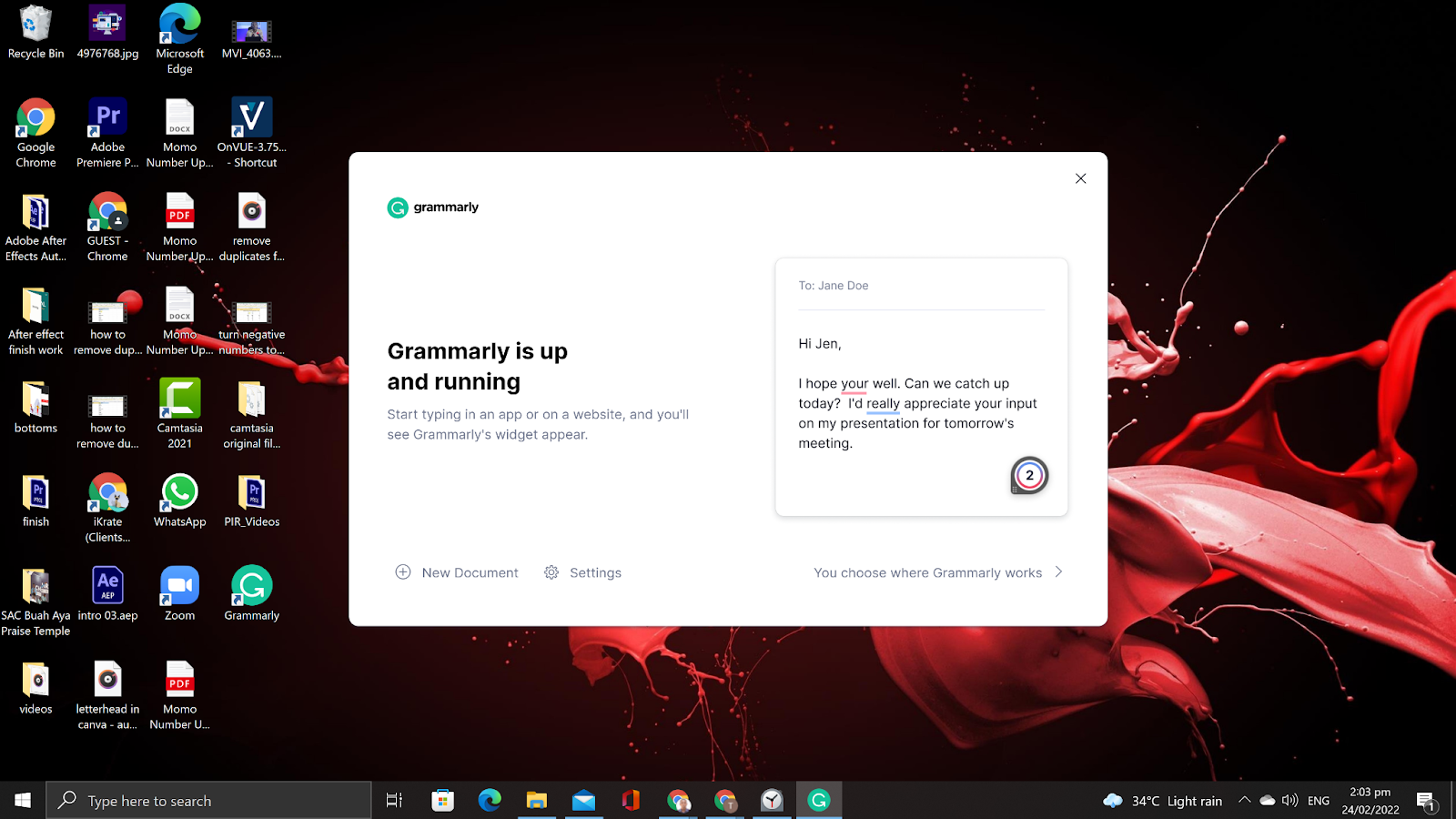This screenshot has height=819, width=1456.
Task: Switch the ENG input language indicator
Action: pyautogui.click(x=1319, y=801)
